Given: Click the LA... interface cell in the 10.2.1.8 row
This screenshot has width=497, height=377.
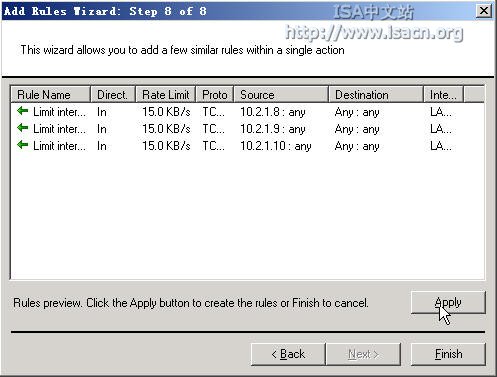Looking at the screenshot, I should [x=441, y=112].
